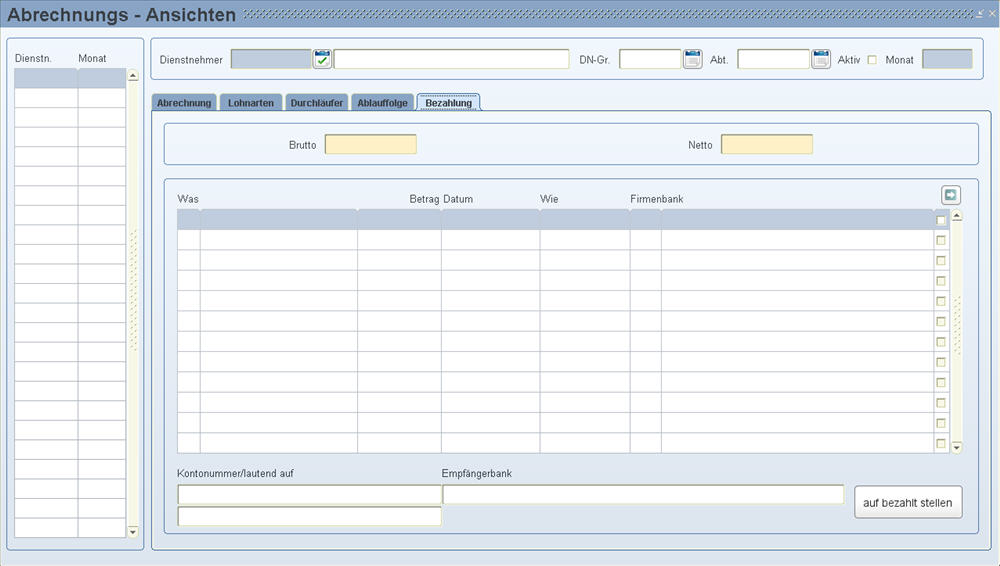Click into the Empfängerbank field
This screenshot has width=1000, height=566.
[643, 495]
